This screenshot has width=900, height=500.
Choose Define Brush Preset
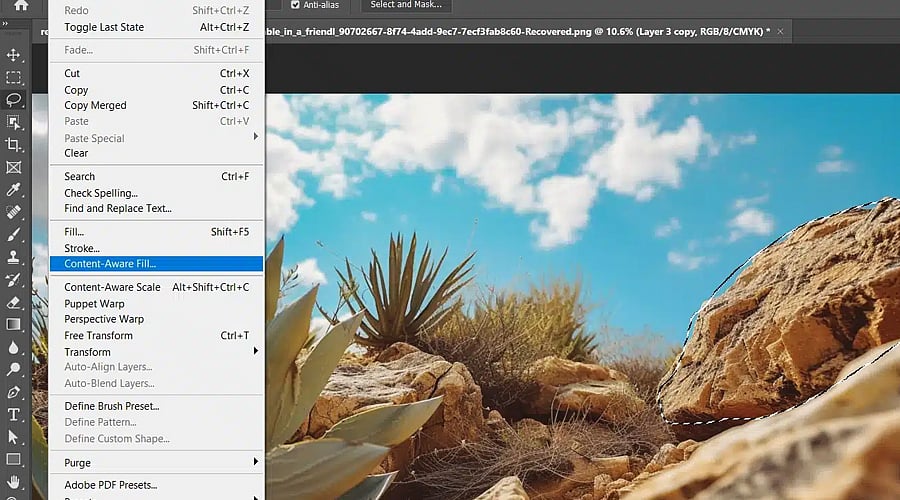point(156,406)
